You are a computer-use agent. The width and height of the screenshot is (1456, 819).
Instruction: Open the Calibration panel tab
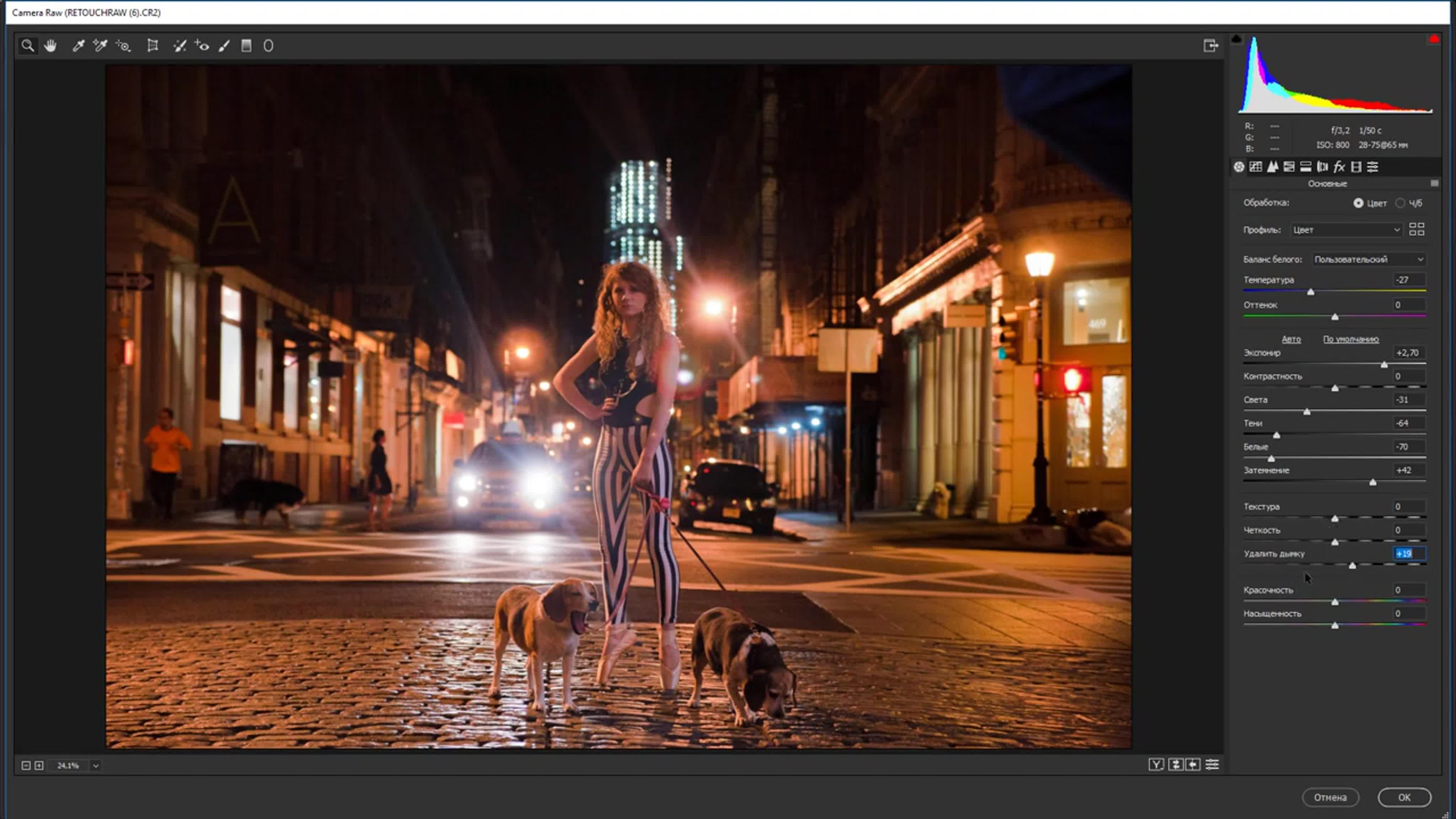pos(1356,167)
